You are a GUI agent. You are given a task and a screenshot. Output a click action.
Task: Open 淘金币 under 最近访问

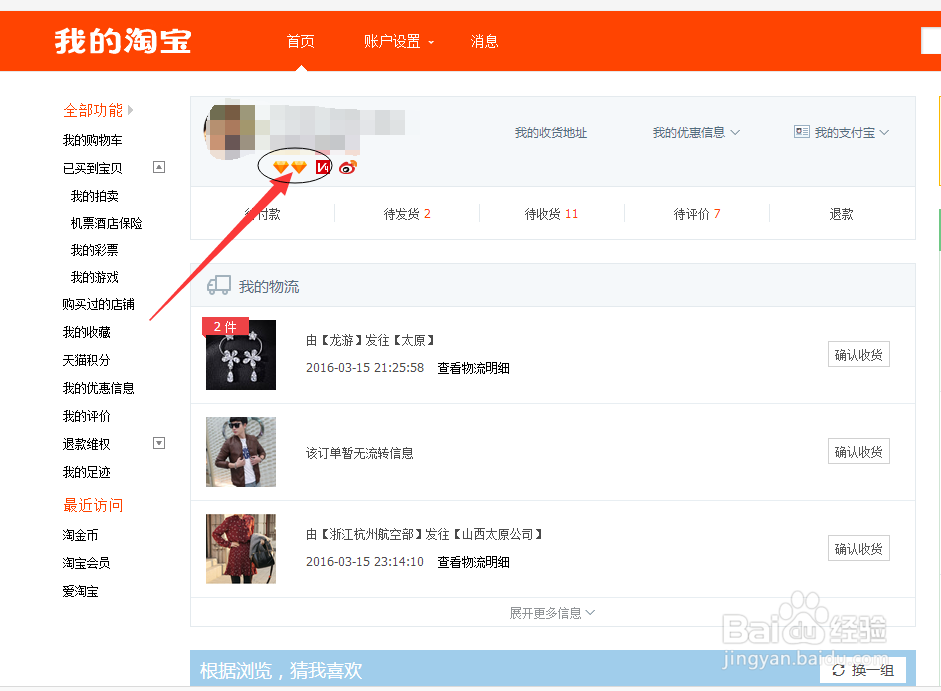80,535
